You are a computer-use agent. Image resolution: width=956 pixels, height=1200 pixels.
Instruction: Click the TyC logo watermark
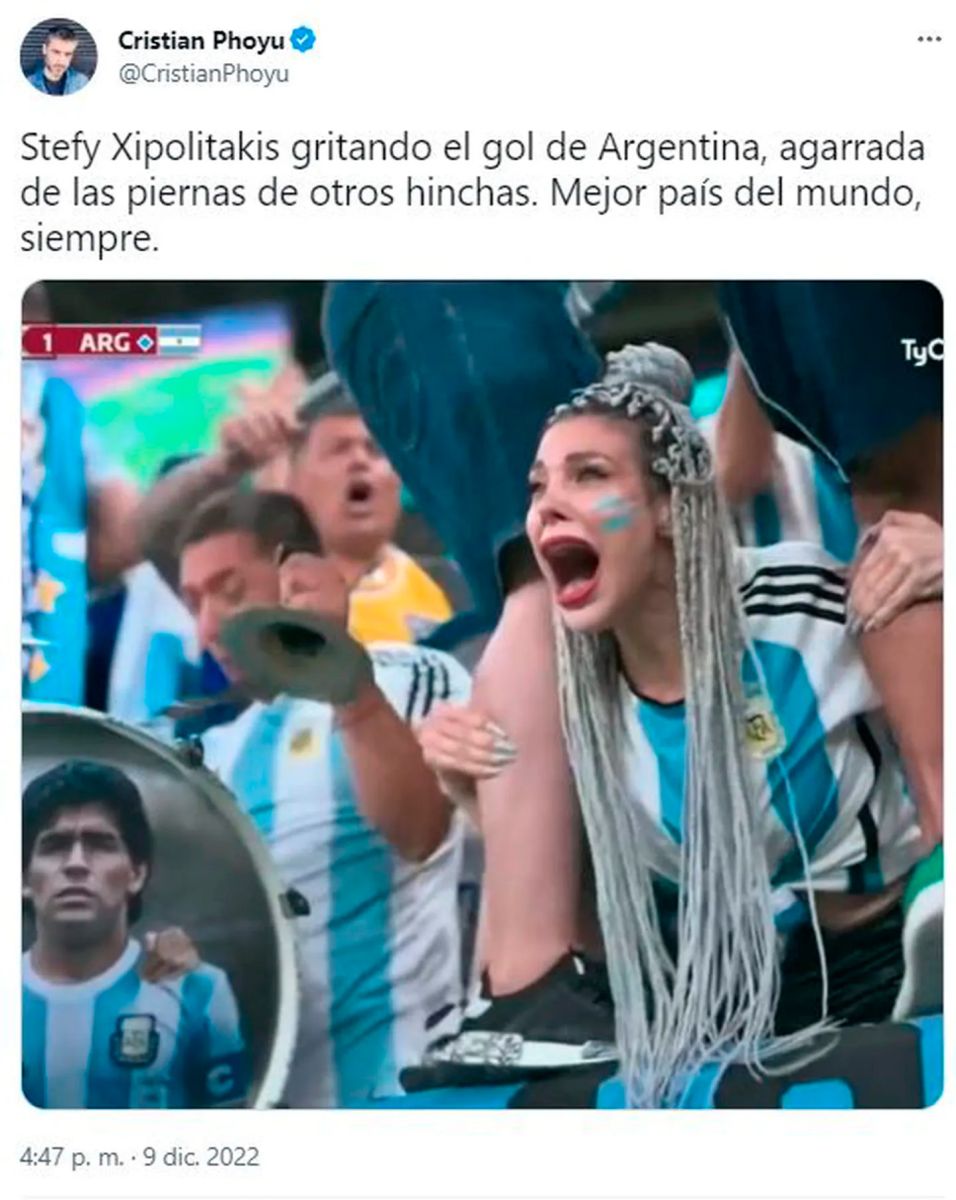point(921,351)
